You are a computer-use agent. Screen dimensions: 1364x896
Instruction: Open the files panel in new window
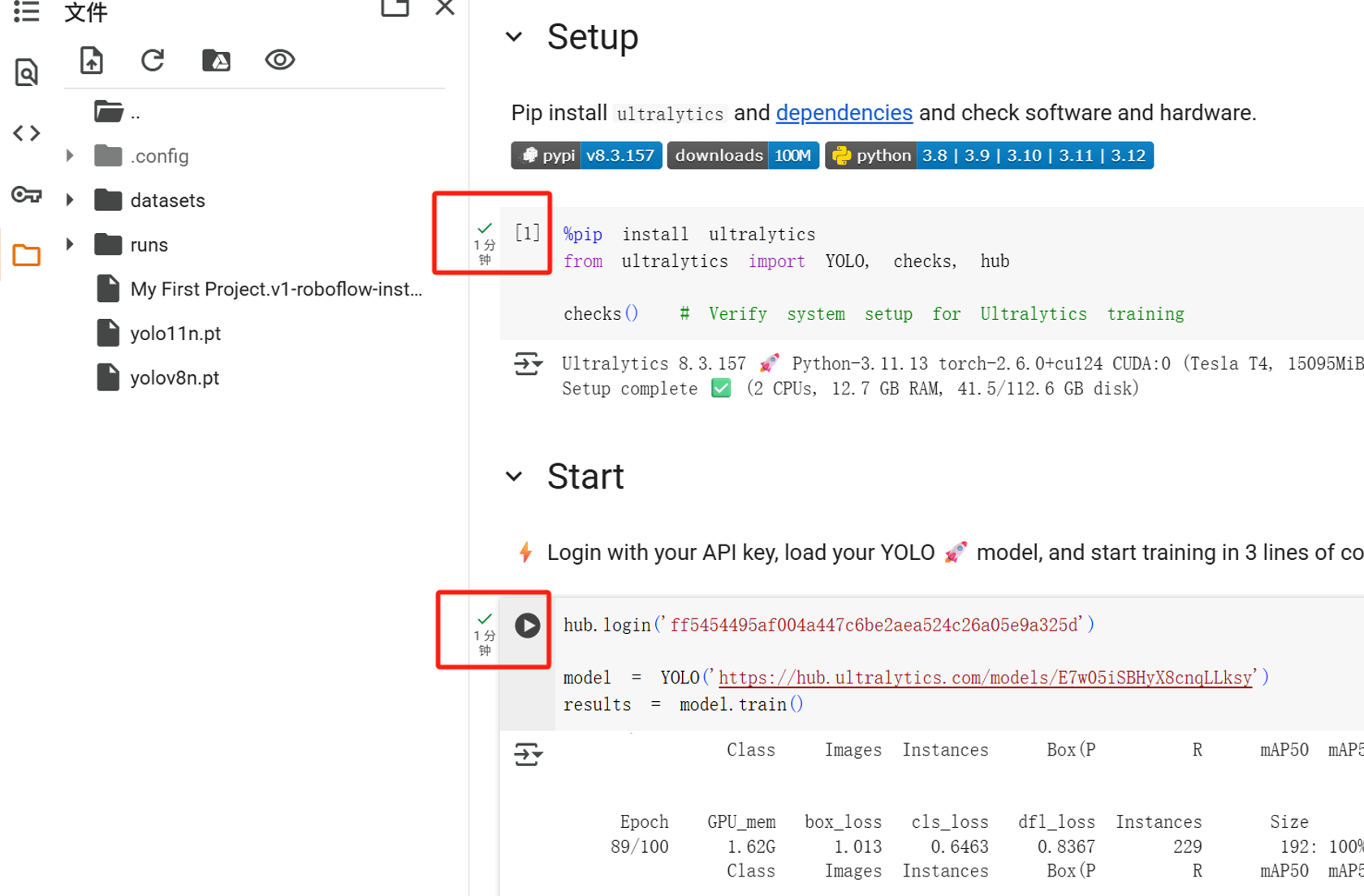click(395, 7)
